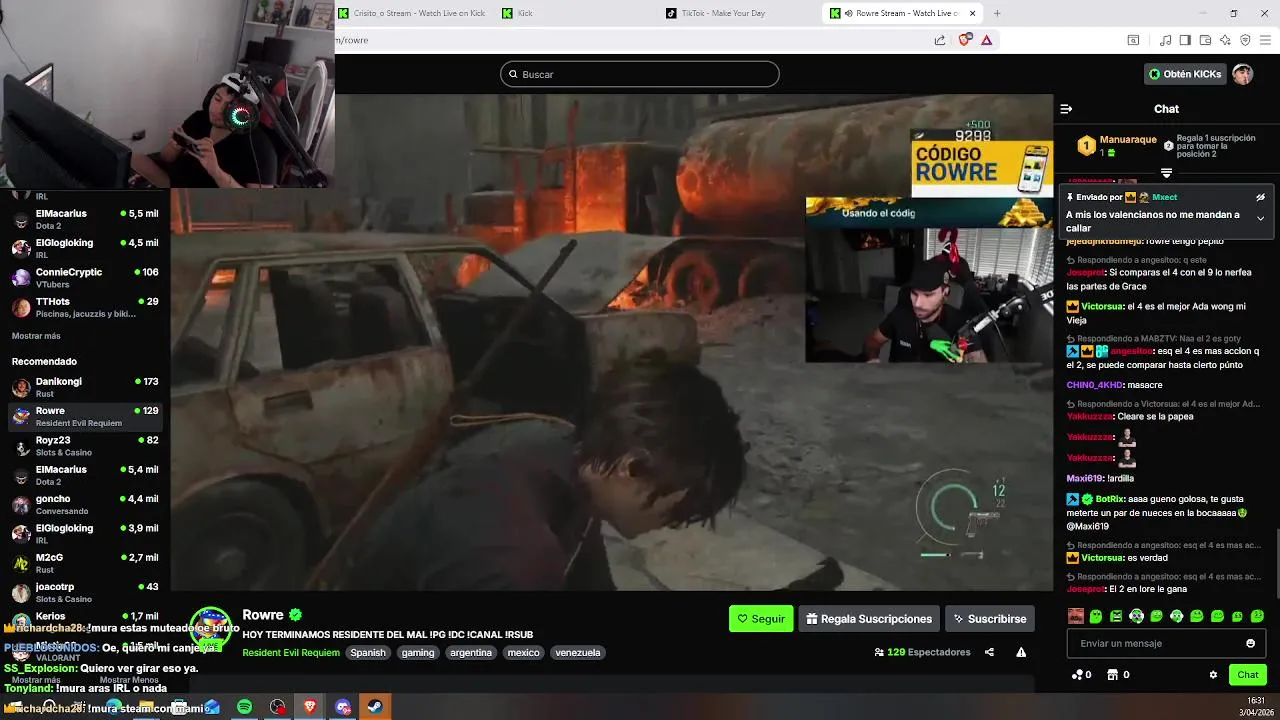This screenshot has height=720, width=1280.
Task: Open the Brave Wallet icon
Action: [1205, 40]
